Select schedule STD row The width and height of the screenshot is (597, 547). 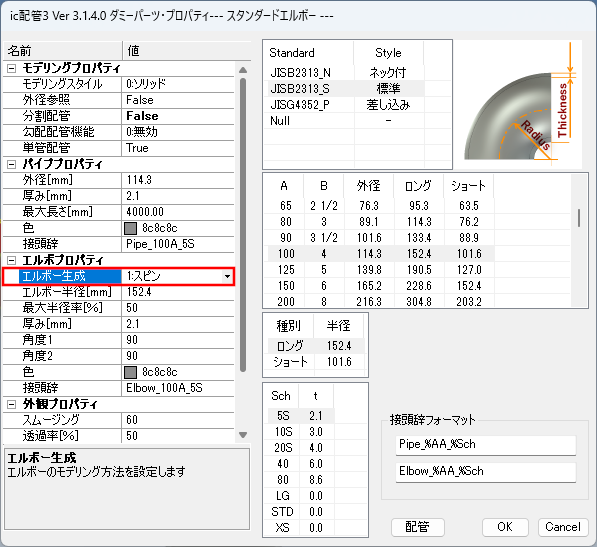(301, 512)
